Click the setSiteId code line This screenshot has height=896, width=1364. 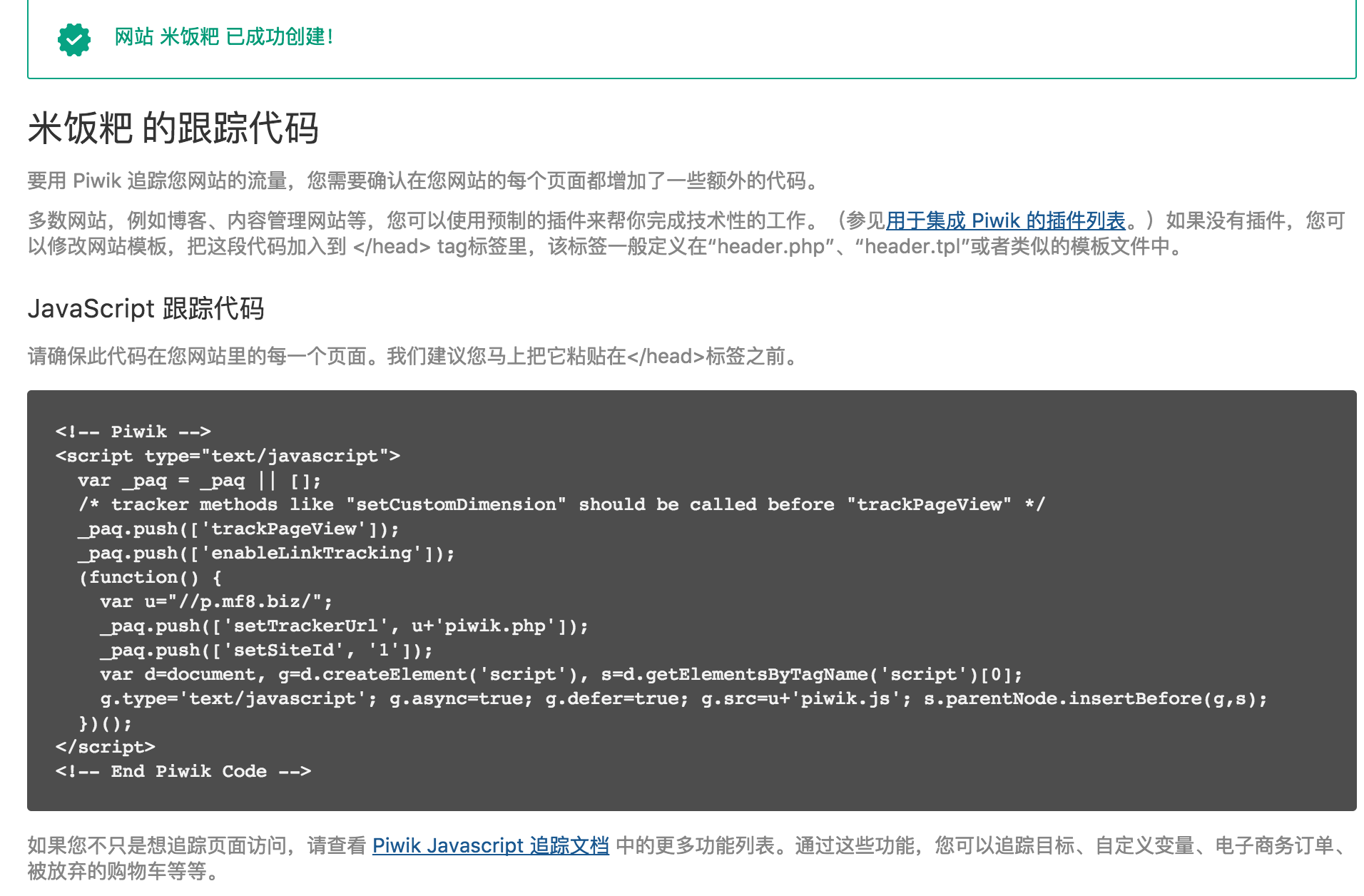(267, 650)
